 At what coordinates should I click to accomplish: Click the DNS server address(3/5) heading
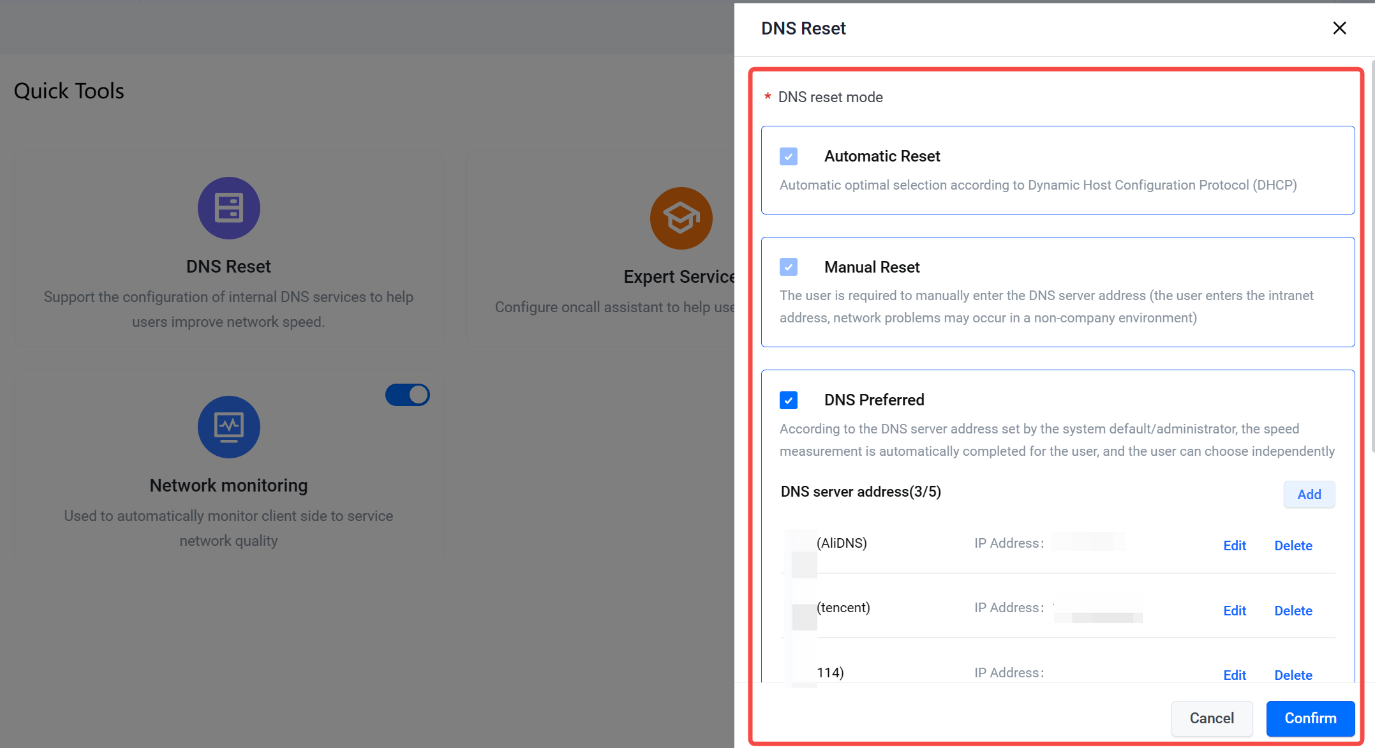click(x=861, y=492)
